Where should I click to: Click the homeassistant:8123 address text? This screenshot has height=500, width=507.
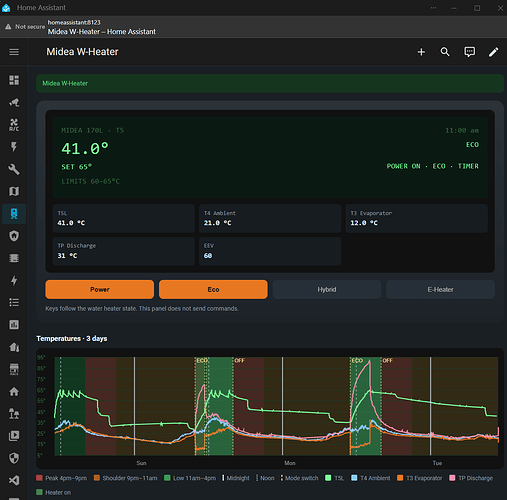74,22
